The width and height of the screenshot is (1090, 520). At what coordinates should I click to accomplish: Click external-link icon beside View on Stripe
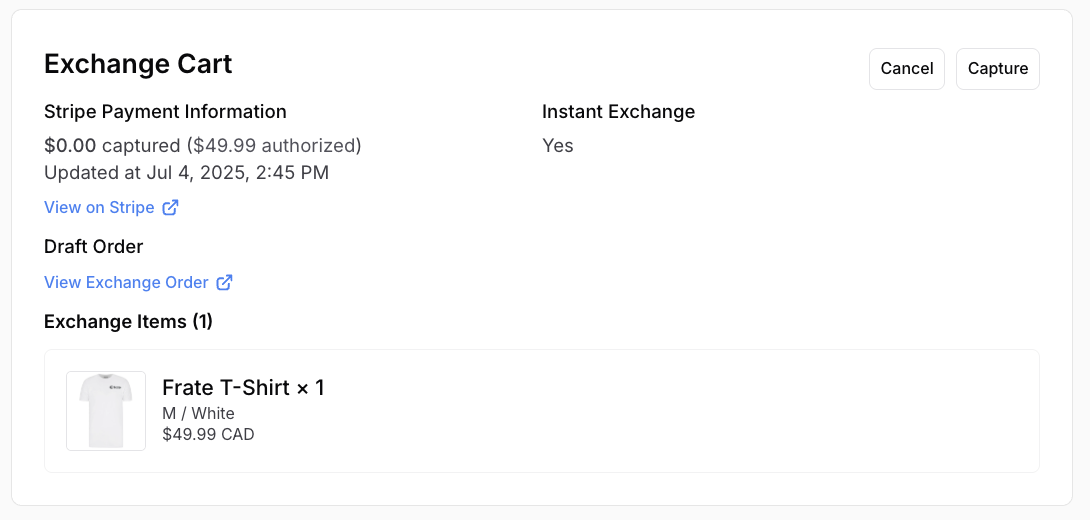(171, 208)
